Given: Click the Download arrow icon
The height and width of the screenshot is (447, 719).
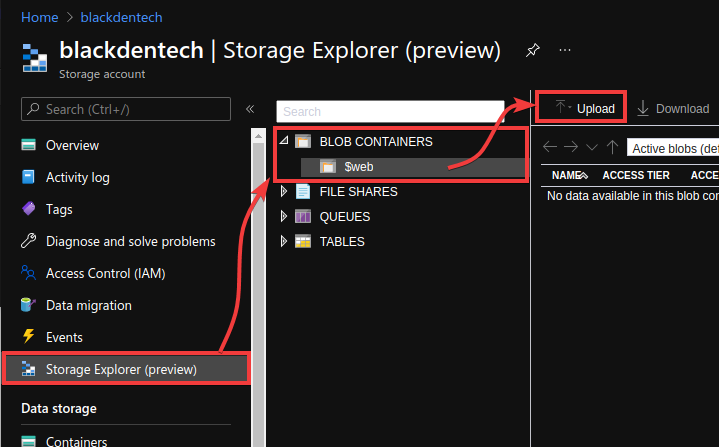Looking at the screenshot, I should click(x=643, y=109).
